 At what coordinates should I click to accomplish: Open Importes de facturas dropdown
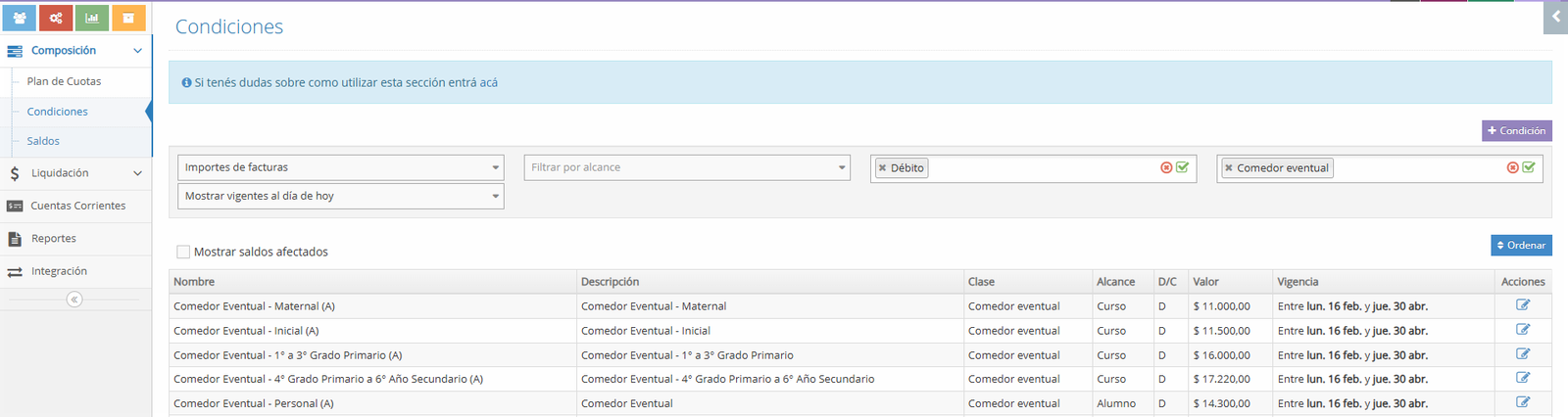(340, 167)
